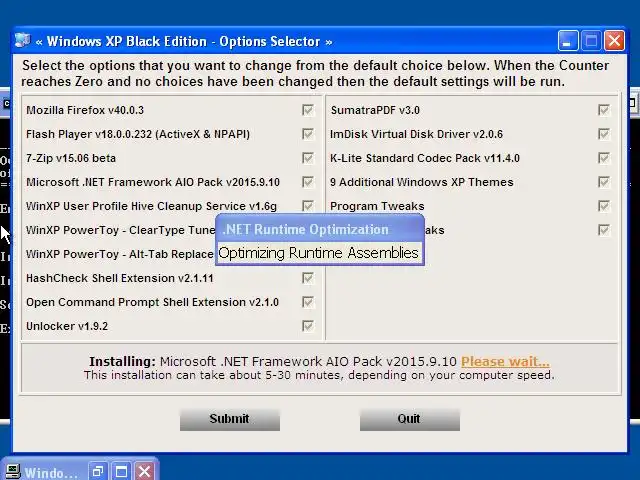This screenshot has width=640, height=480.
Task: Uncheck the Program Tweaks option
Action: click(x=604, y=206)
